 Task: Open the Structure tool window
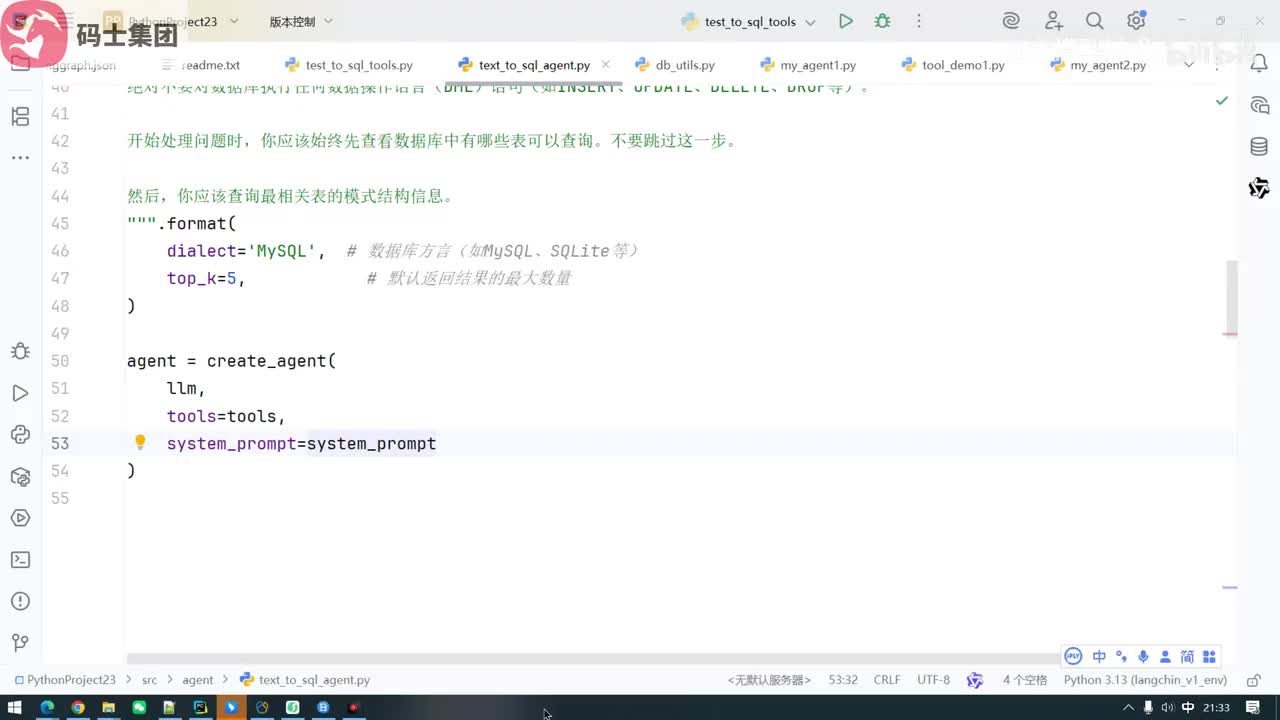point(20,117)
